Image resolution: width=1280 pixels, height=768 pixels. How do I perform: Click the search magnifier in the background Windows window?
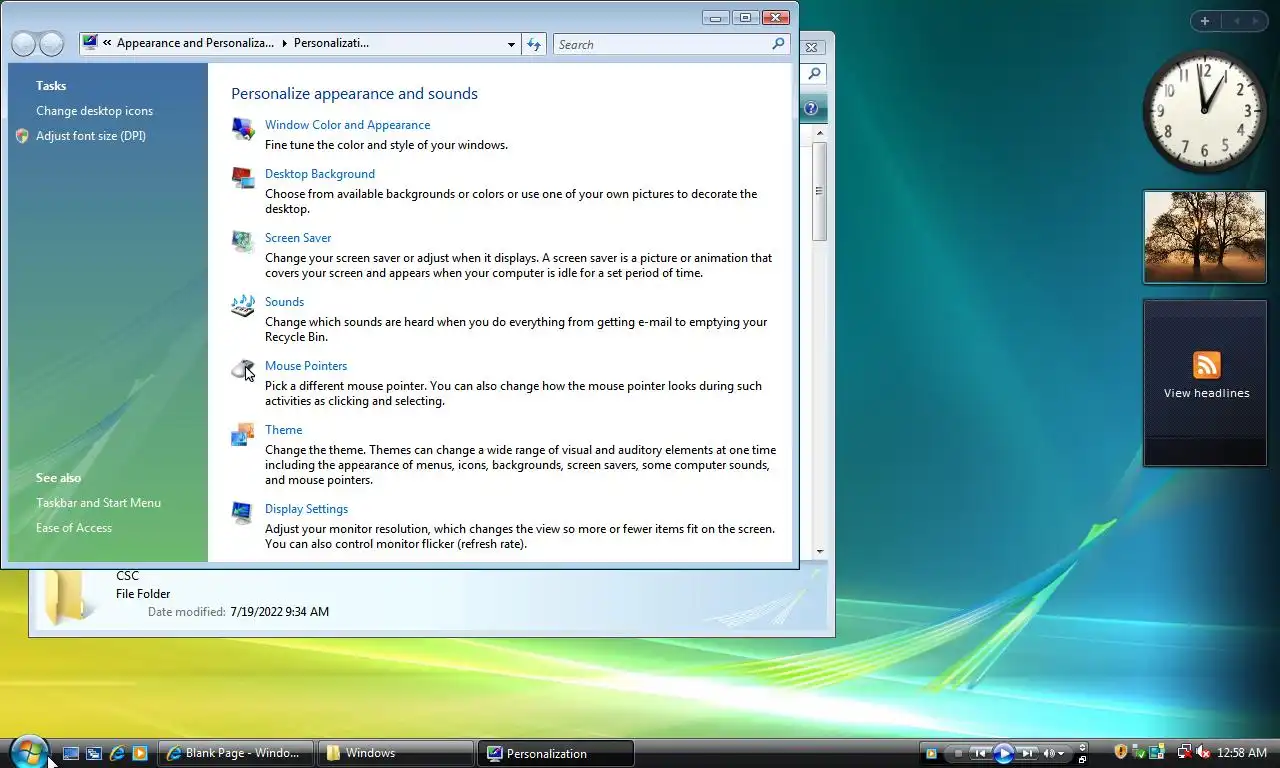click(814, 74)
